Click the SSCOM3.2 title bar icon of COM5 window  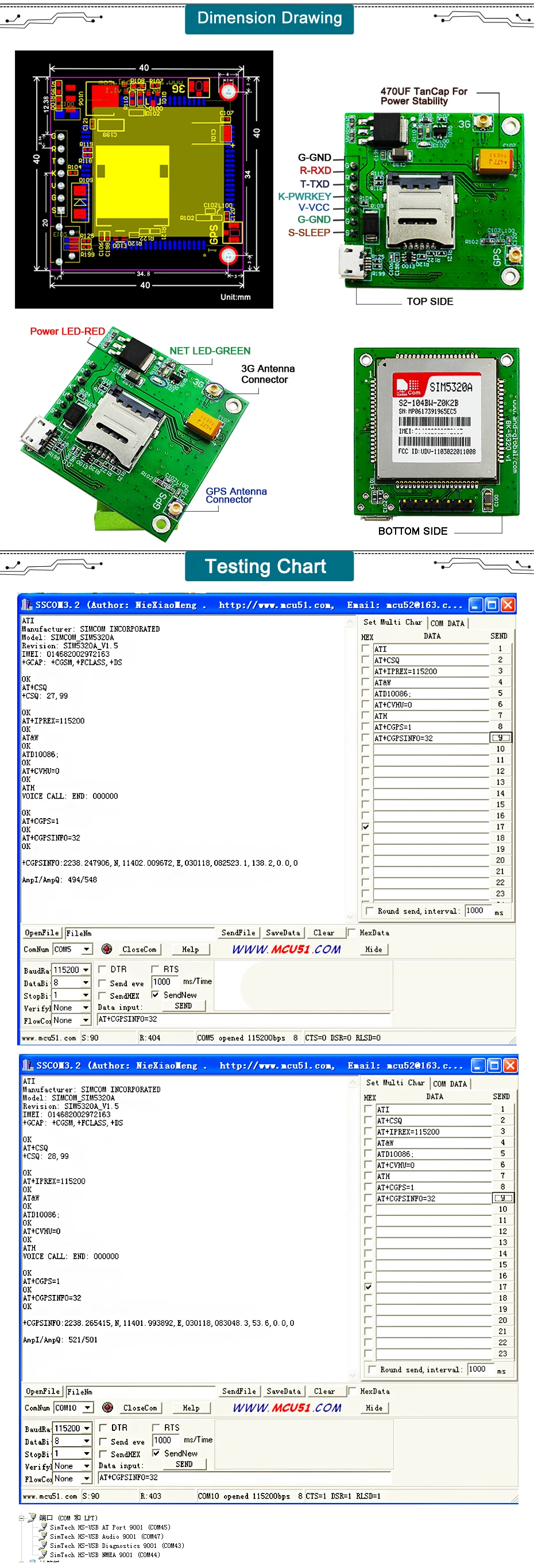pos(27,605)
